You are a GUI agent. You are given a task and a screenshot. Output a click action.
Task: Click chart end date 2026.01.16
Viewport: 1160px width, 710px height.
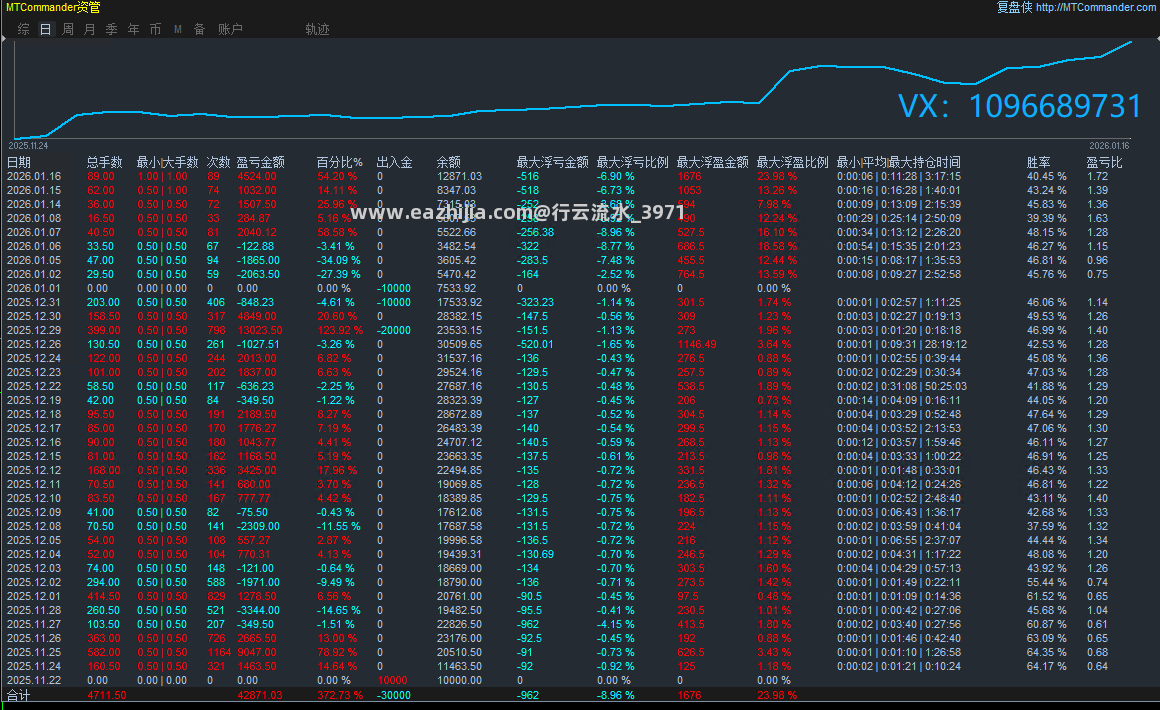click(x=1109, y=146)
